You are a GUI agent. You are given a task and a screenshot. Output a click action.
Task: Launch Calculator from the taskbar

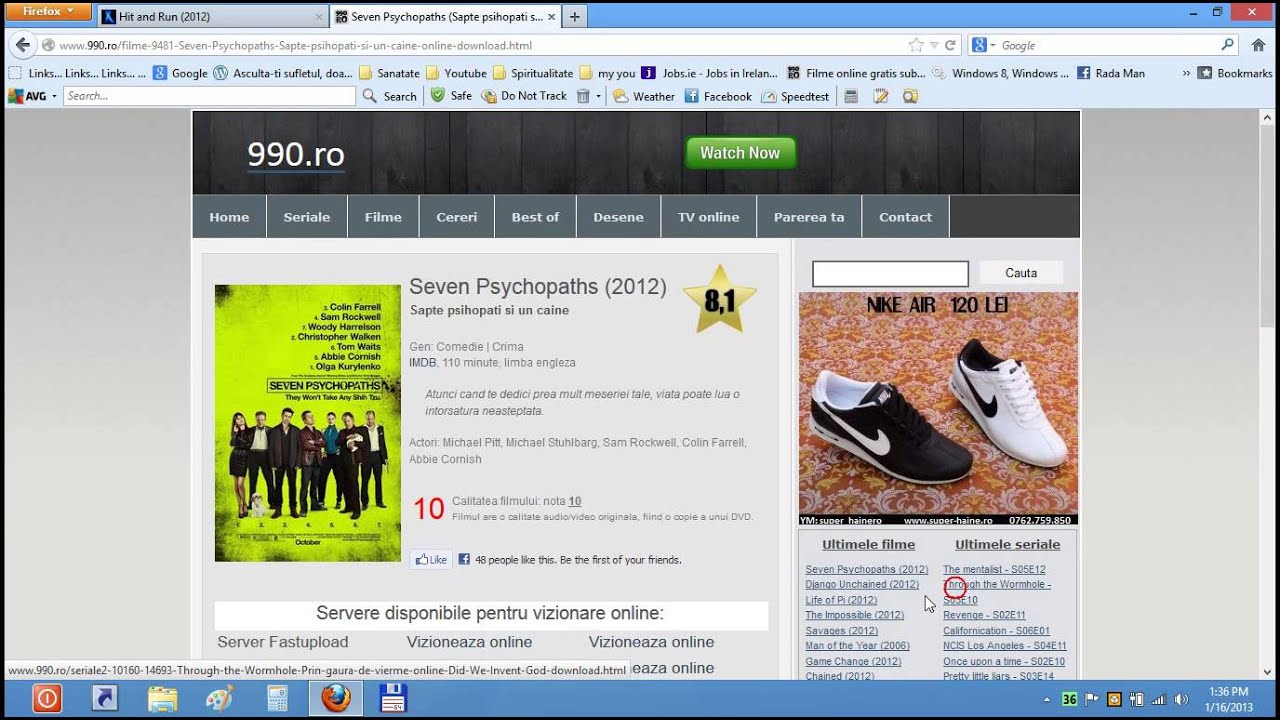[x=277, y=698]
